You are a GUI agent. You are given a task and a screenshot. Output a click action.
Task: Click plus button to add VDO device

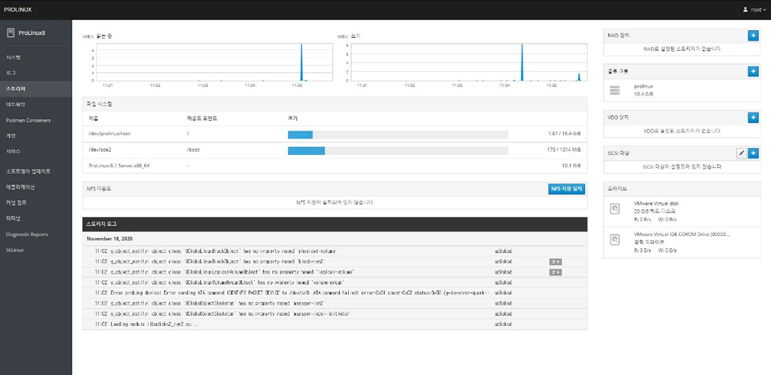point(753,117)
